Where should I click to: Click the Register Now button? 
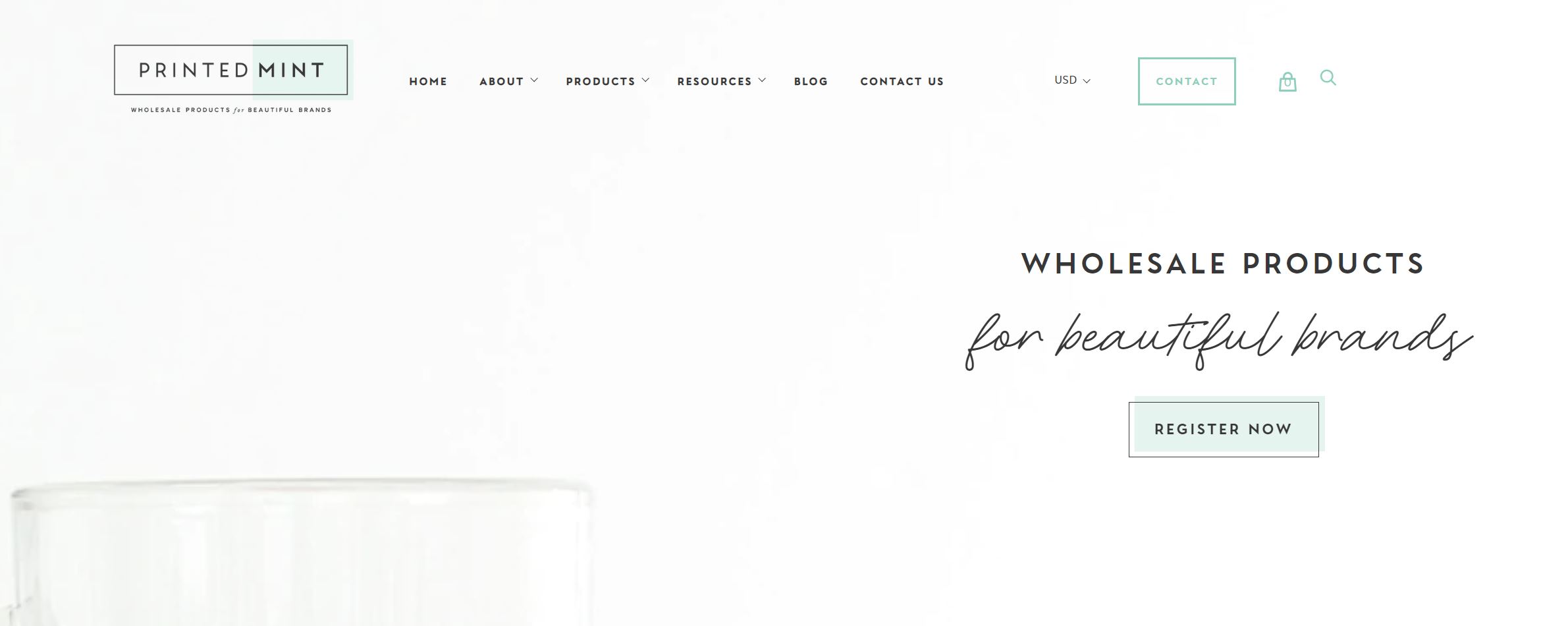pyautogui.click(x=1224, y=429)
